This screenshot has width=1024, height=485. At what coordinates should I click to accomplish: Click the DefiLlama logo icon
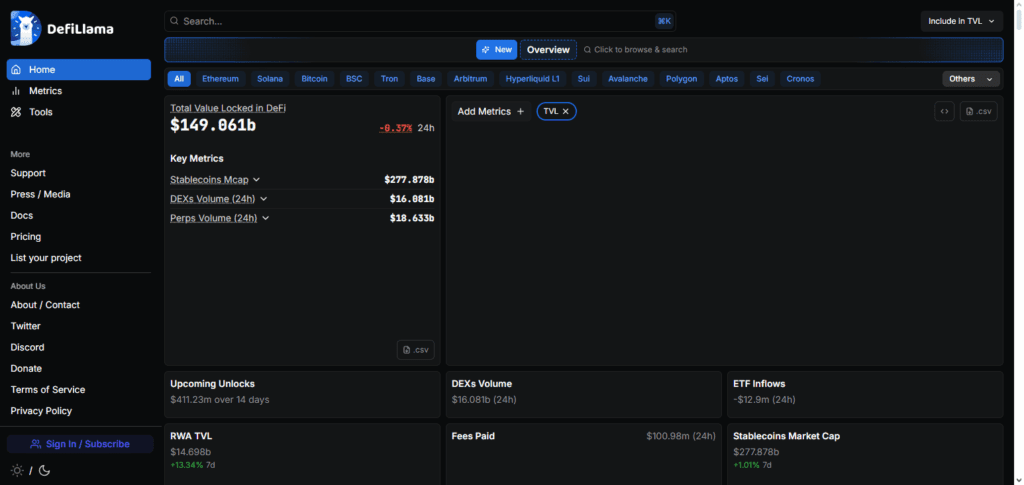(x=25, y=28)
